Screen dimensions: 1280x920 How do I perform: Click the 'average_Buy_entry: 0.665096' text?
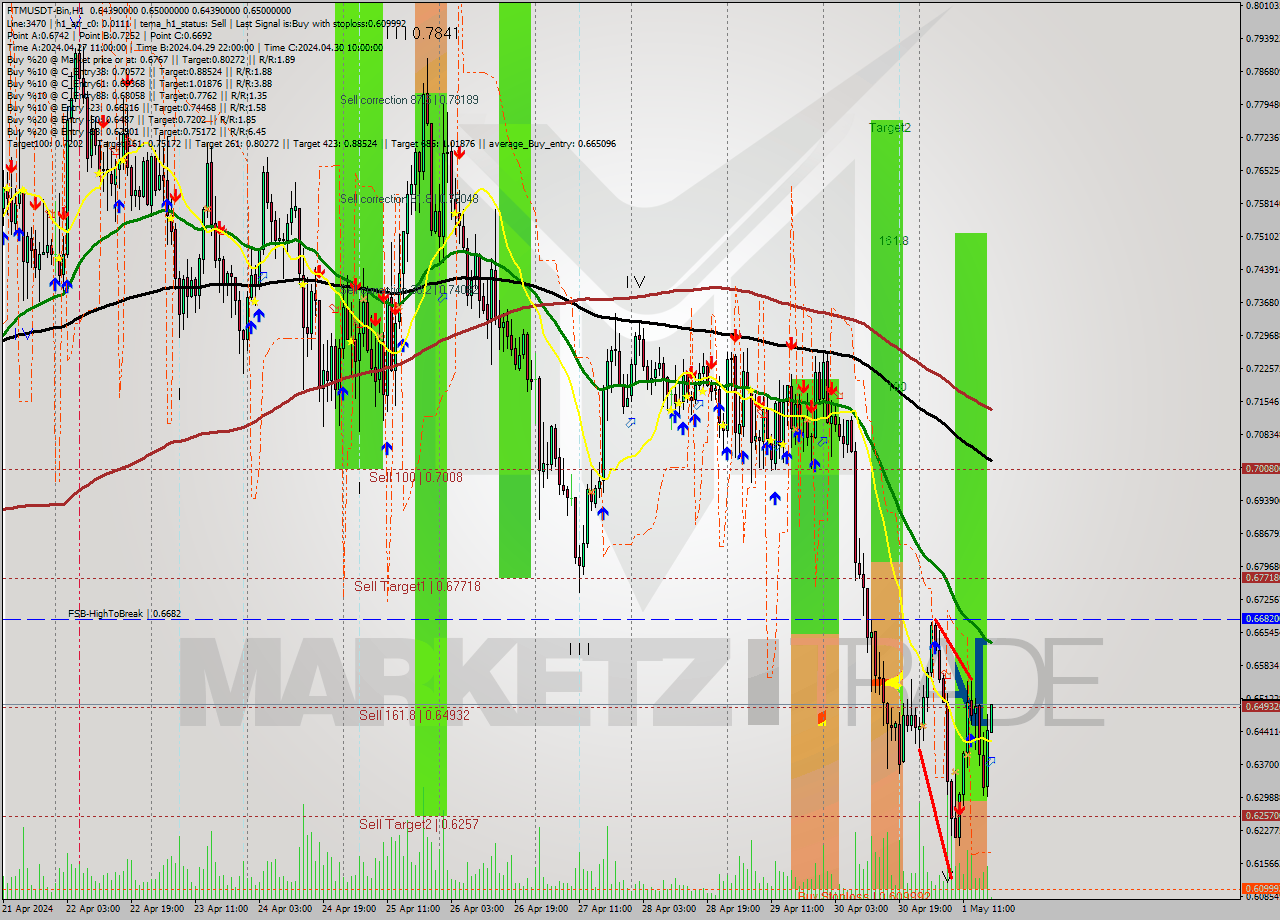(551, 144)
